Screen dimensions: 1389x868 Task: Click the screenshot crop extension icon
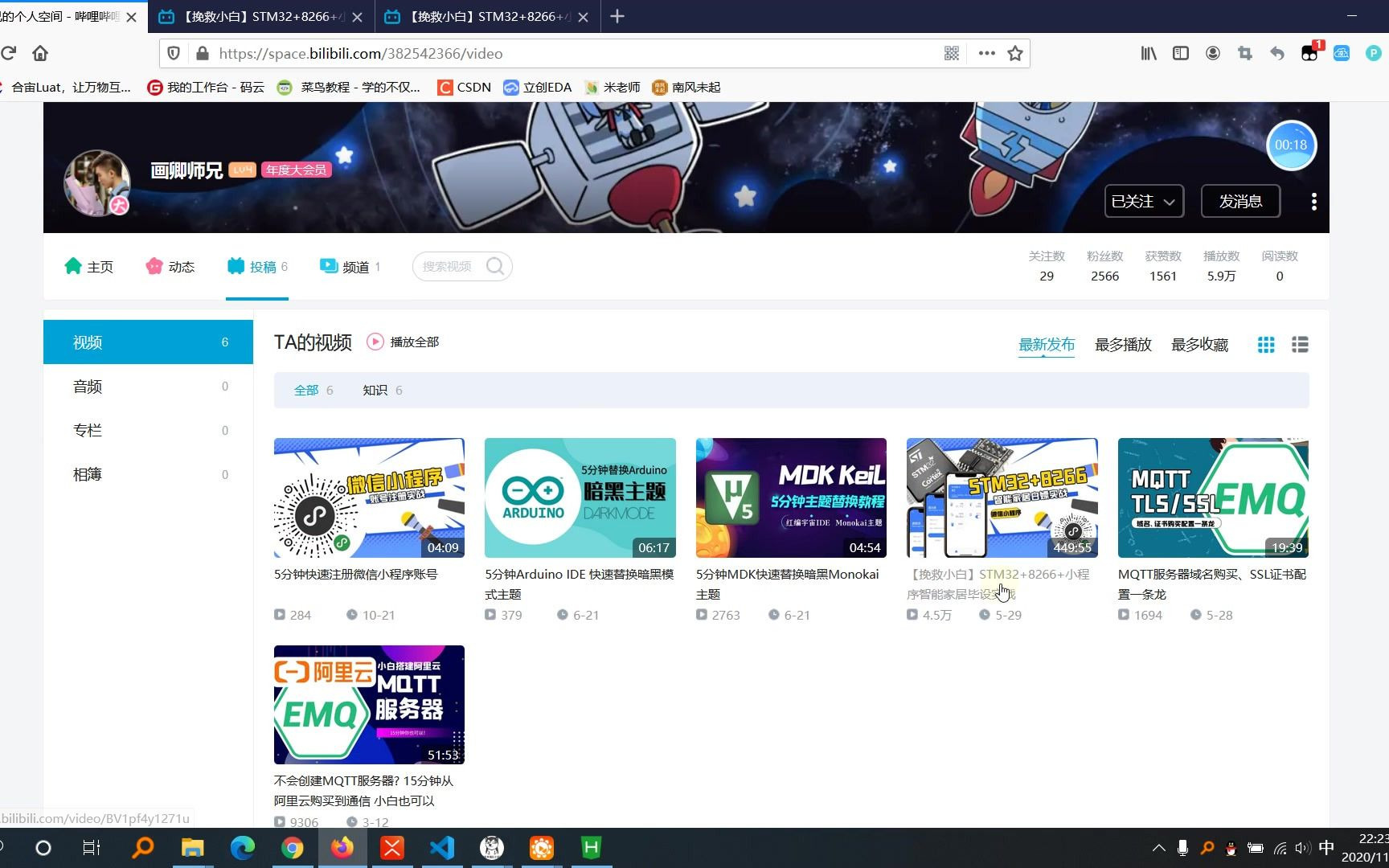pos(1245,53)
